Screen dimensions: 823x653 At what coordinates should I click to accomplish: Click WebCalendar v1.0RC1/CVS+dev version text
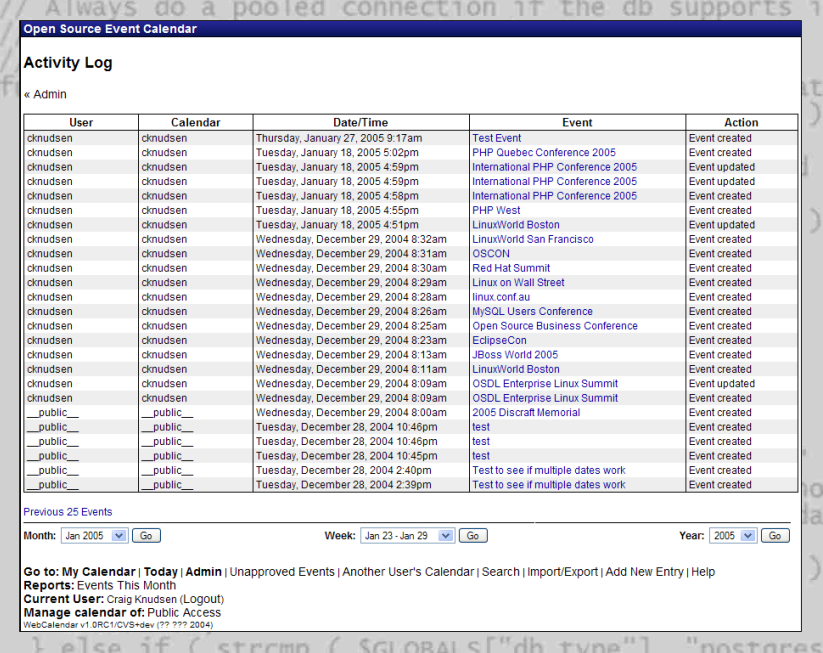tap(118, 625)
